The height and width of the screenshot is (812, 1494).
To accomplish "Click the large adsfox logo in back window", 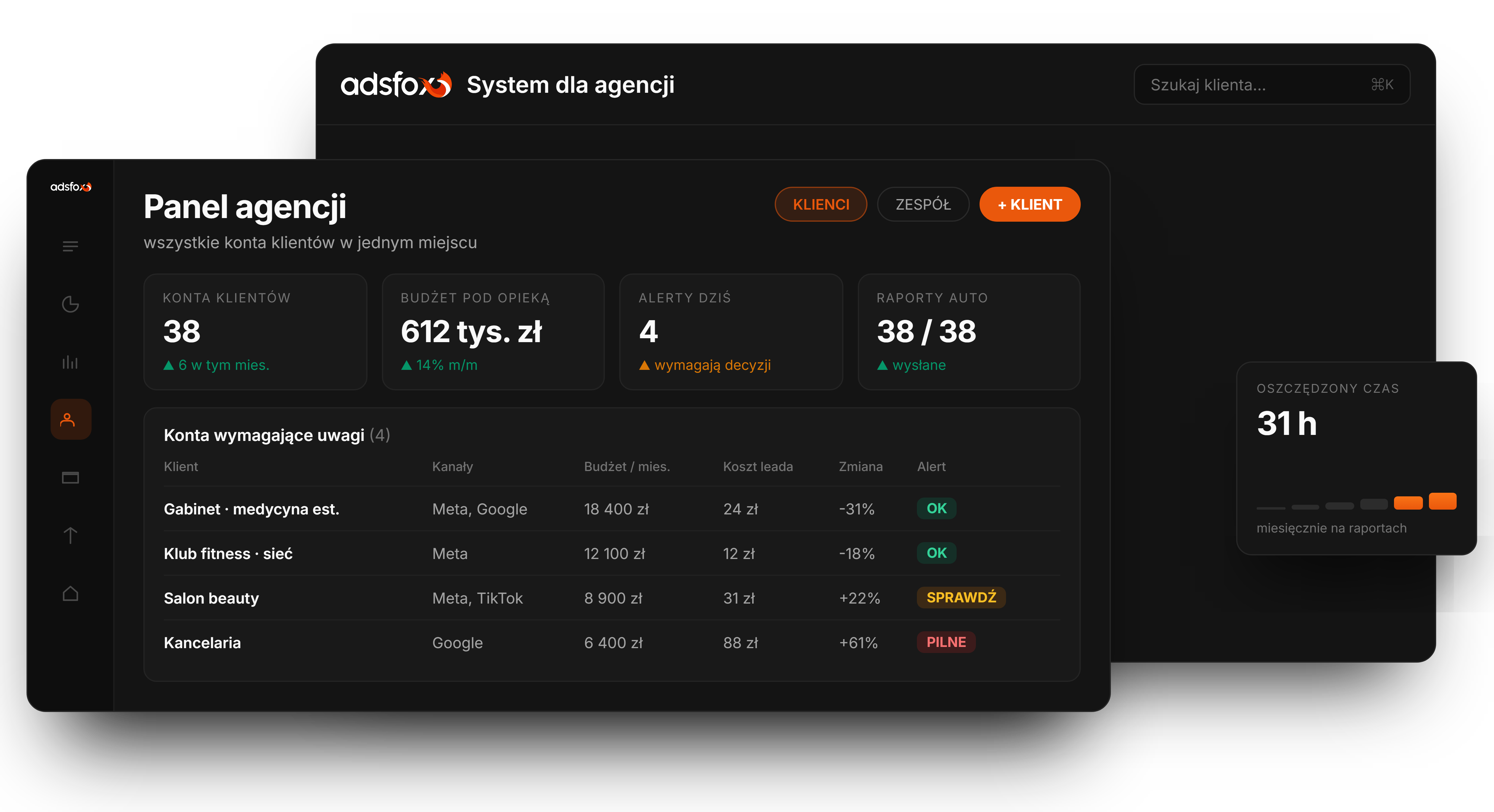I will pos(395,85).
